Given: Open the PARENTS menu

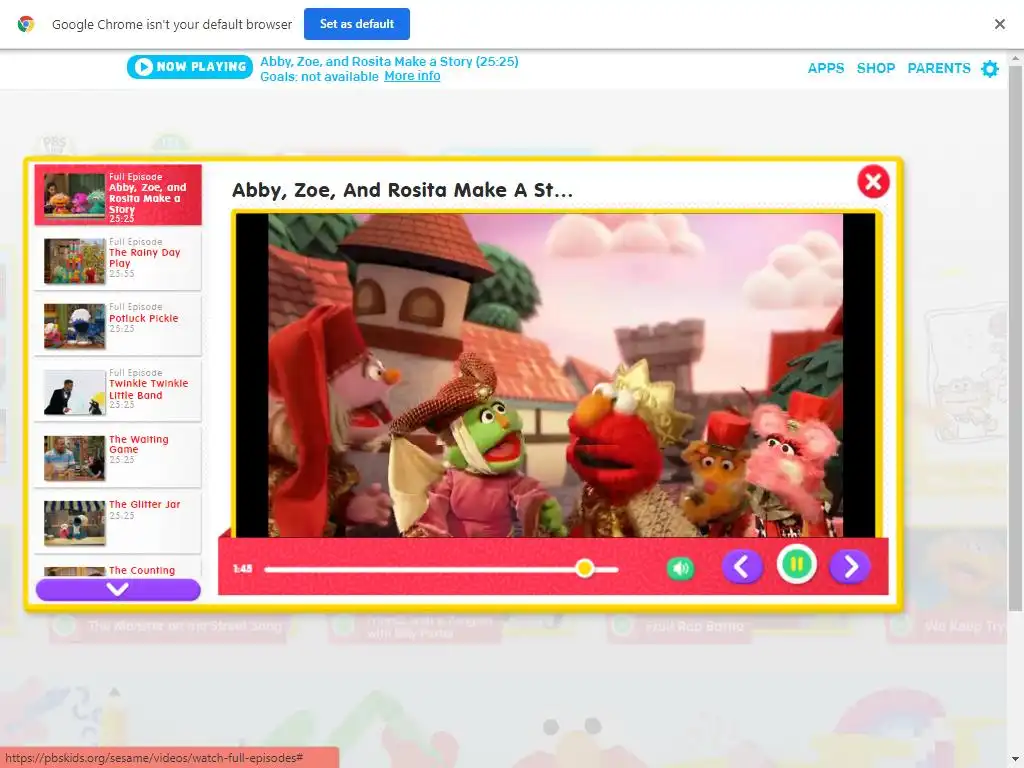Looking at the screenshot, I should pyautogui.click(x=938, y=68).
